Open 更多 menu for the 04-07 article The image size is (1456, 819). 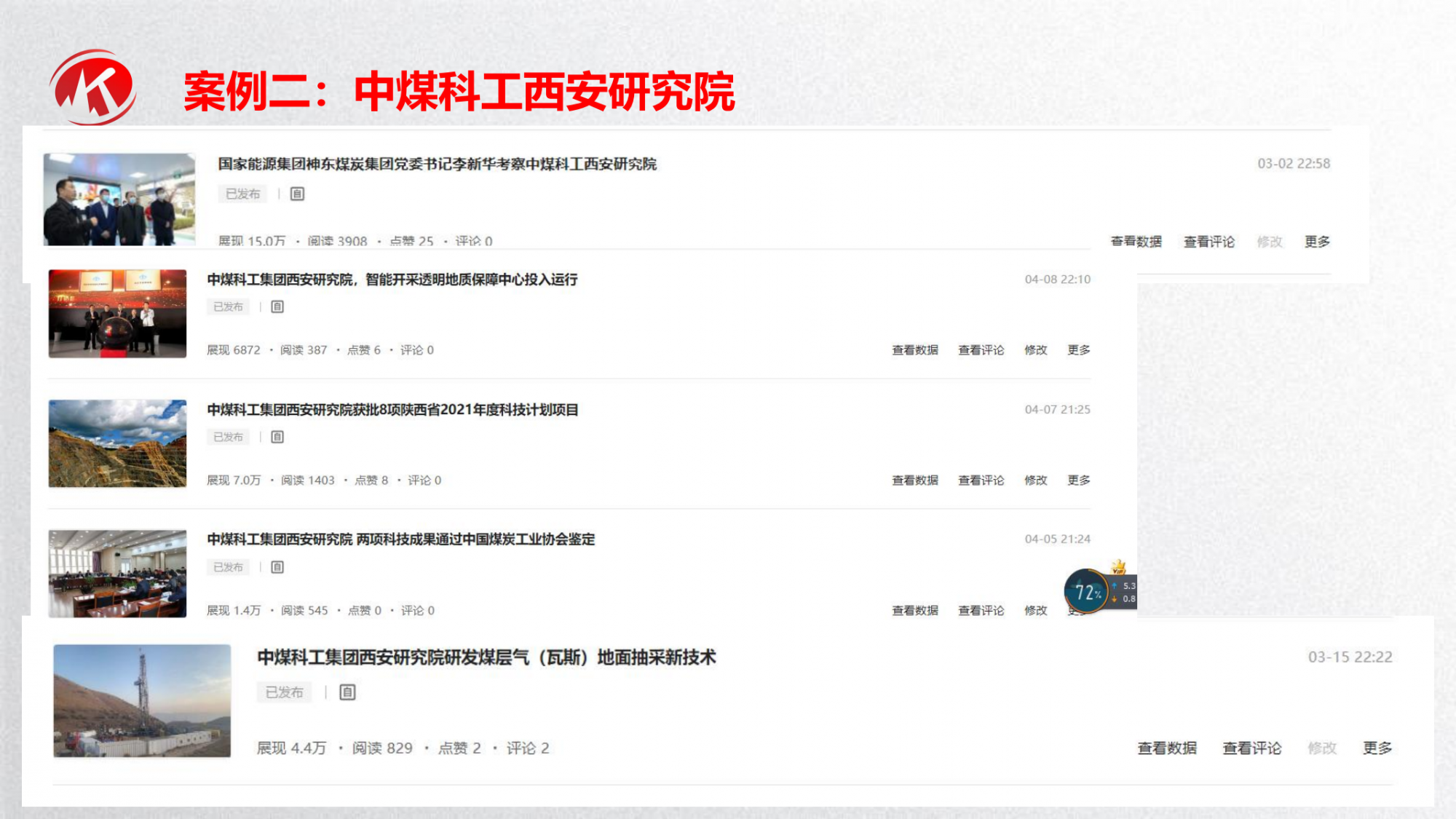point(1079,480)
